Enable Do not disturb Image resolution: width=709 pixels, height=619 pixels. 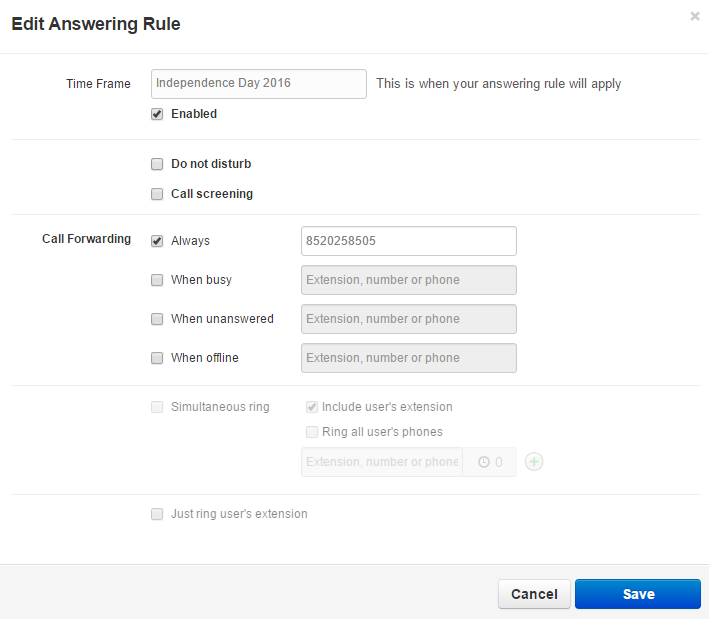pos(157,164)
